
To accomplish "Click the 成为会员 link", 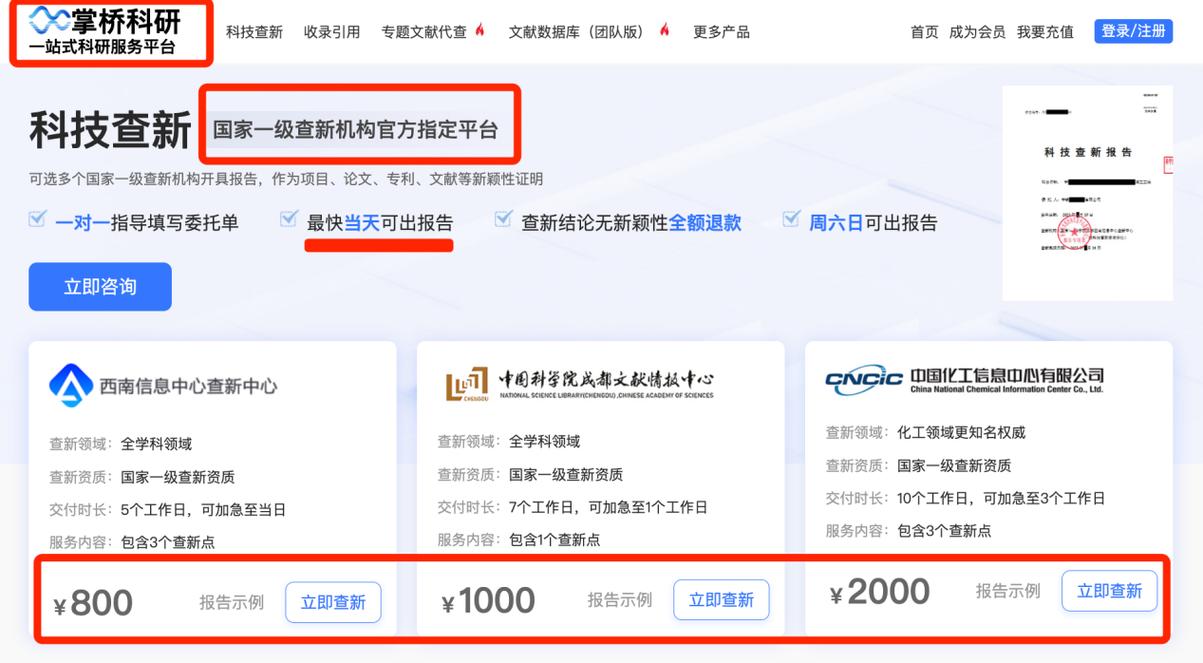I will 977,32.
